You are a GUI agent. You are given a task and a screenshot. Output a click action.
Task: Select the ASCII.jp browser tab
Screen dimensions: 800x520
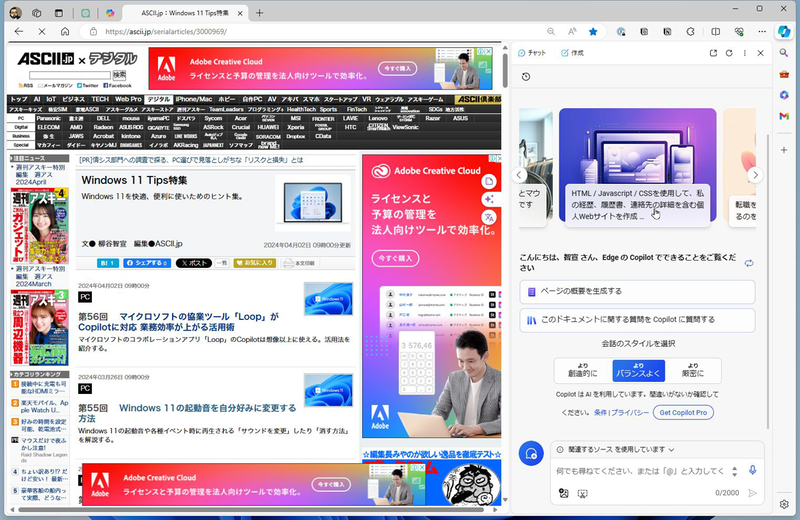click(186, 13)
